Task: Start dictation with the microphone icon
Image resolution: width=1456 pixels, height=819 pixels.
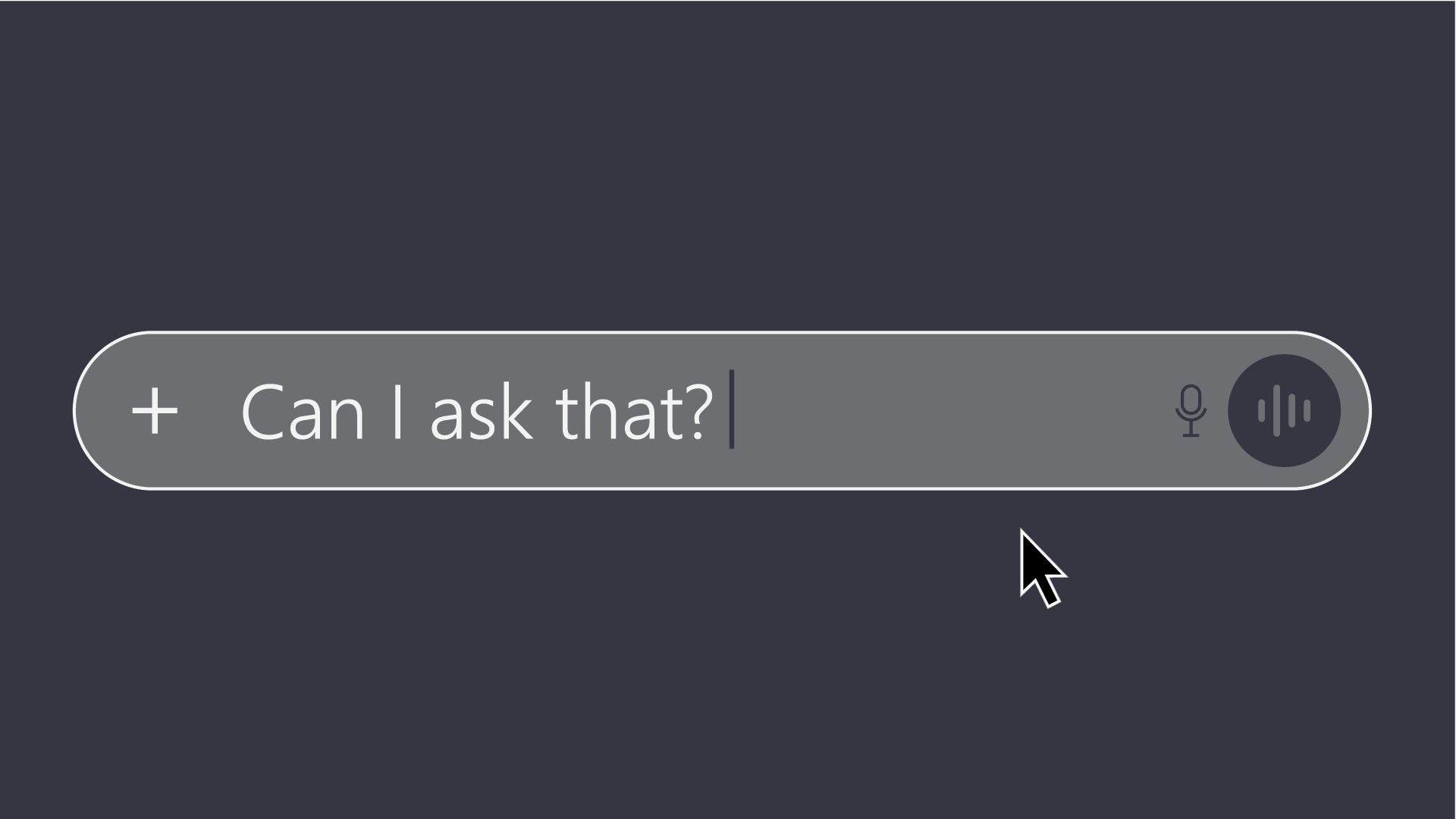Action: (1191, 410)
